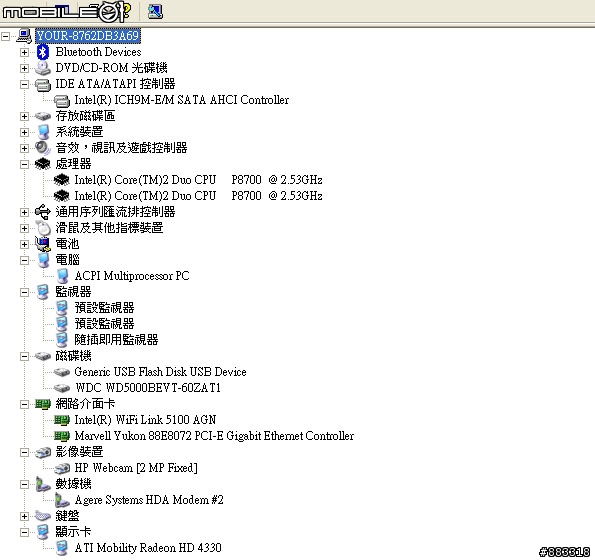
Task: Select the first Intel Core 2 Duo P8700 entry
Action: coord(198,180)
